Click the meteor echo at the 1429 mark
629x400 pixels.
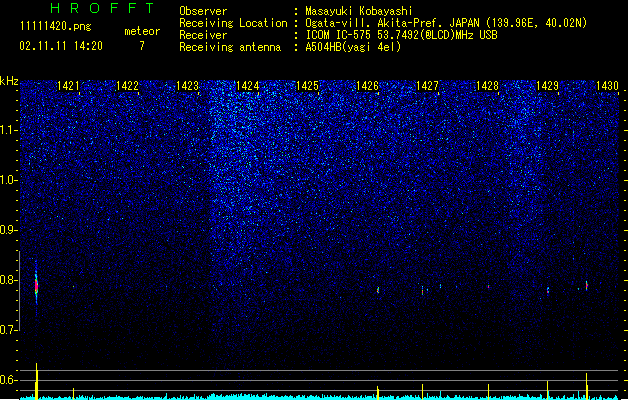pyautogui.click(x=548, y=291)
